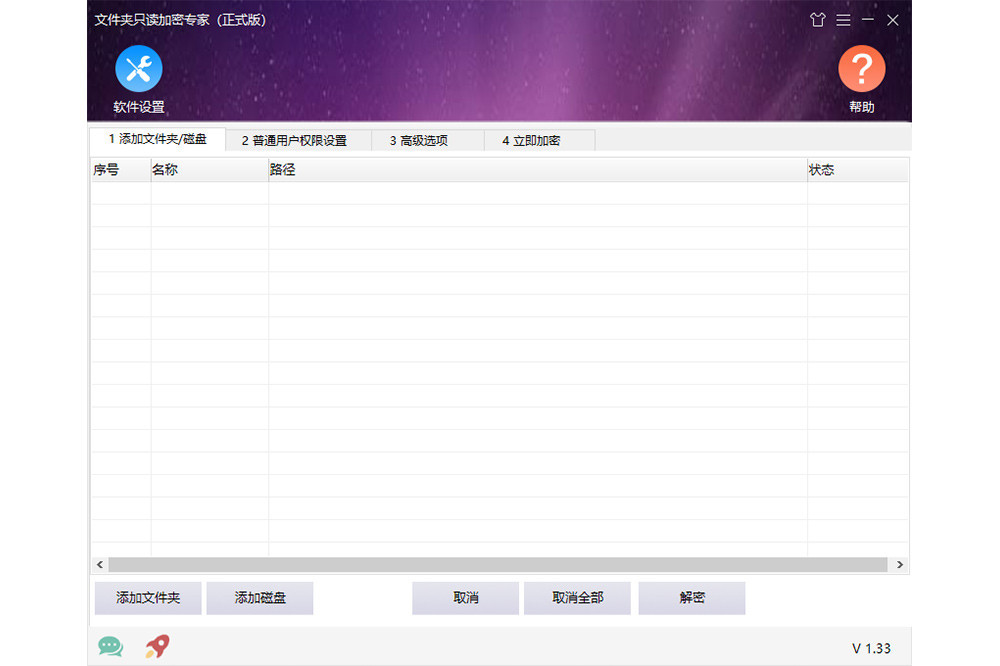The width and height of the screenshot is (1000, 666).
Task: Switch to the 2 普通用户权限设置 tab
Action: coord(294,141)
